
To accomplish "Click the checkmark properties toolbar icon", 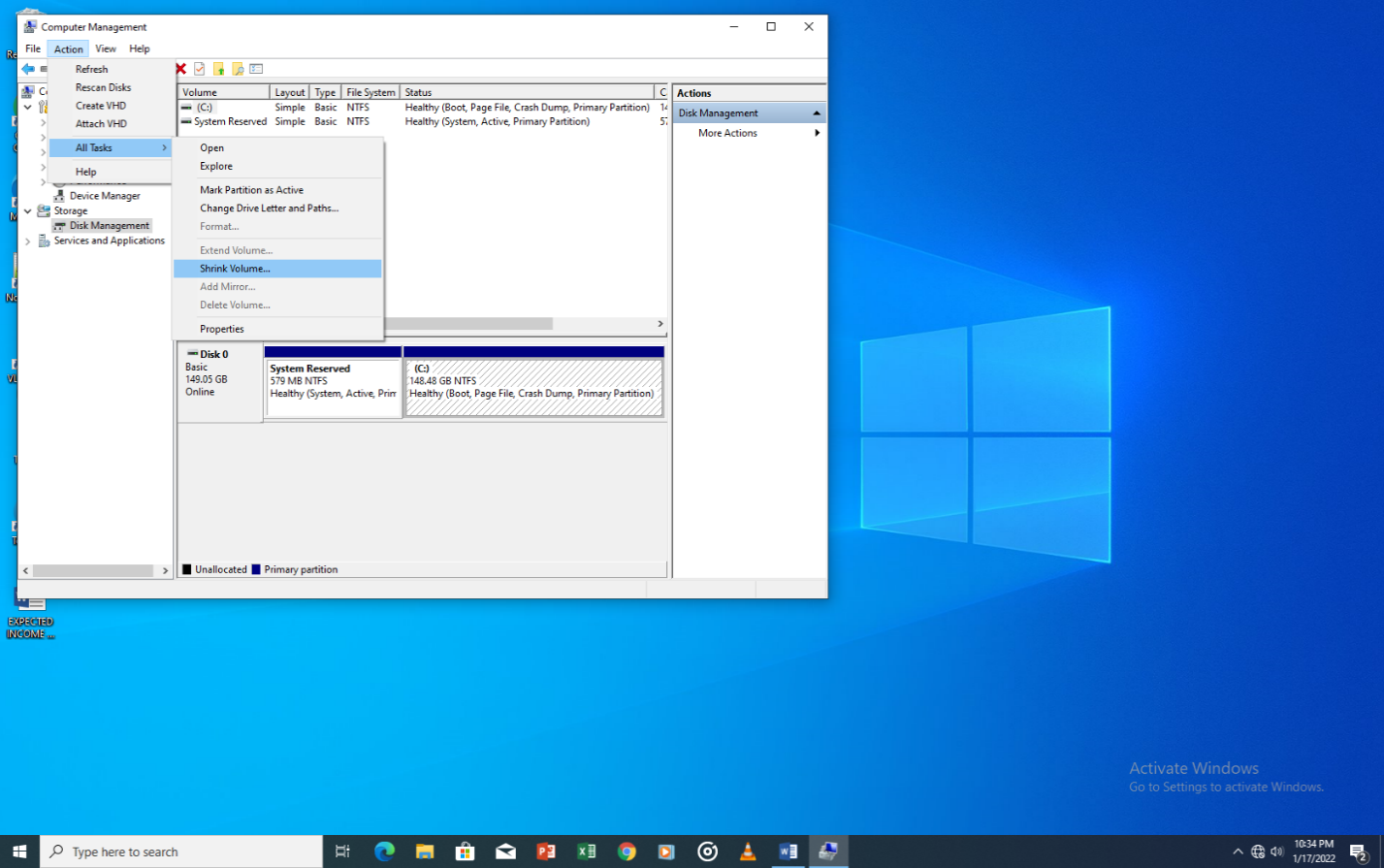I will click(x=200, y=69).
